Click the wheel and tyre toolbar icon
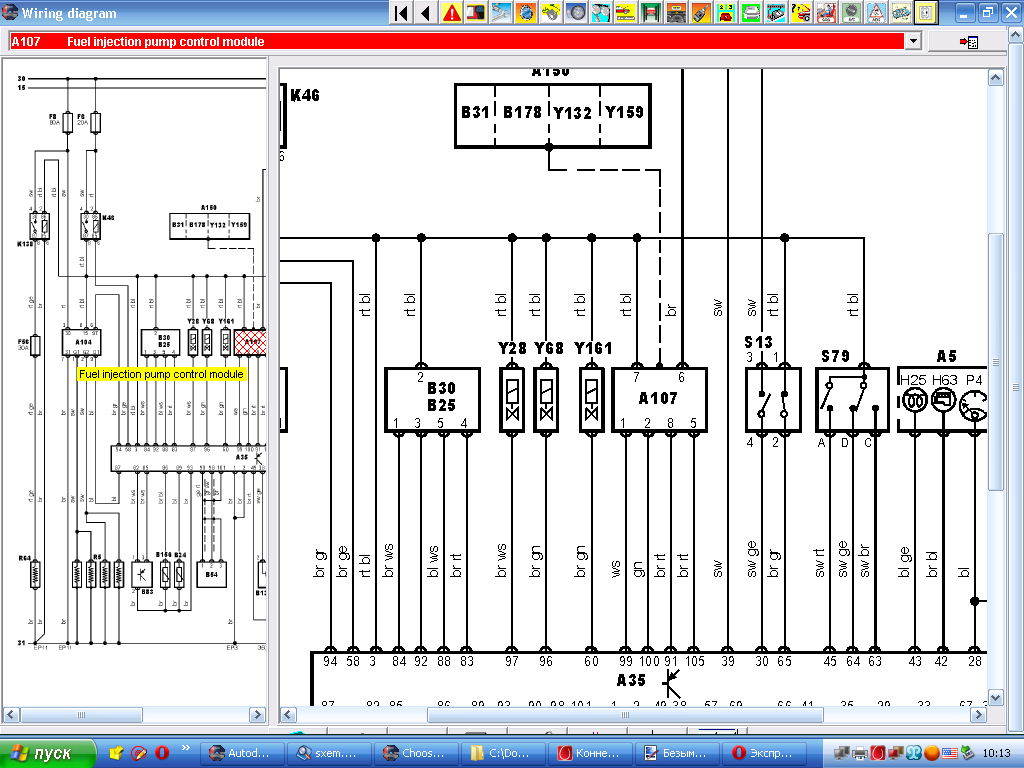 click(x=576, y=12)
